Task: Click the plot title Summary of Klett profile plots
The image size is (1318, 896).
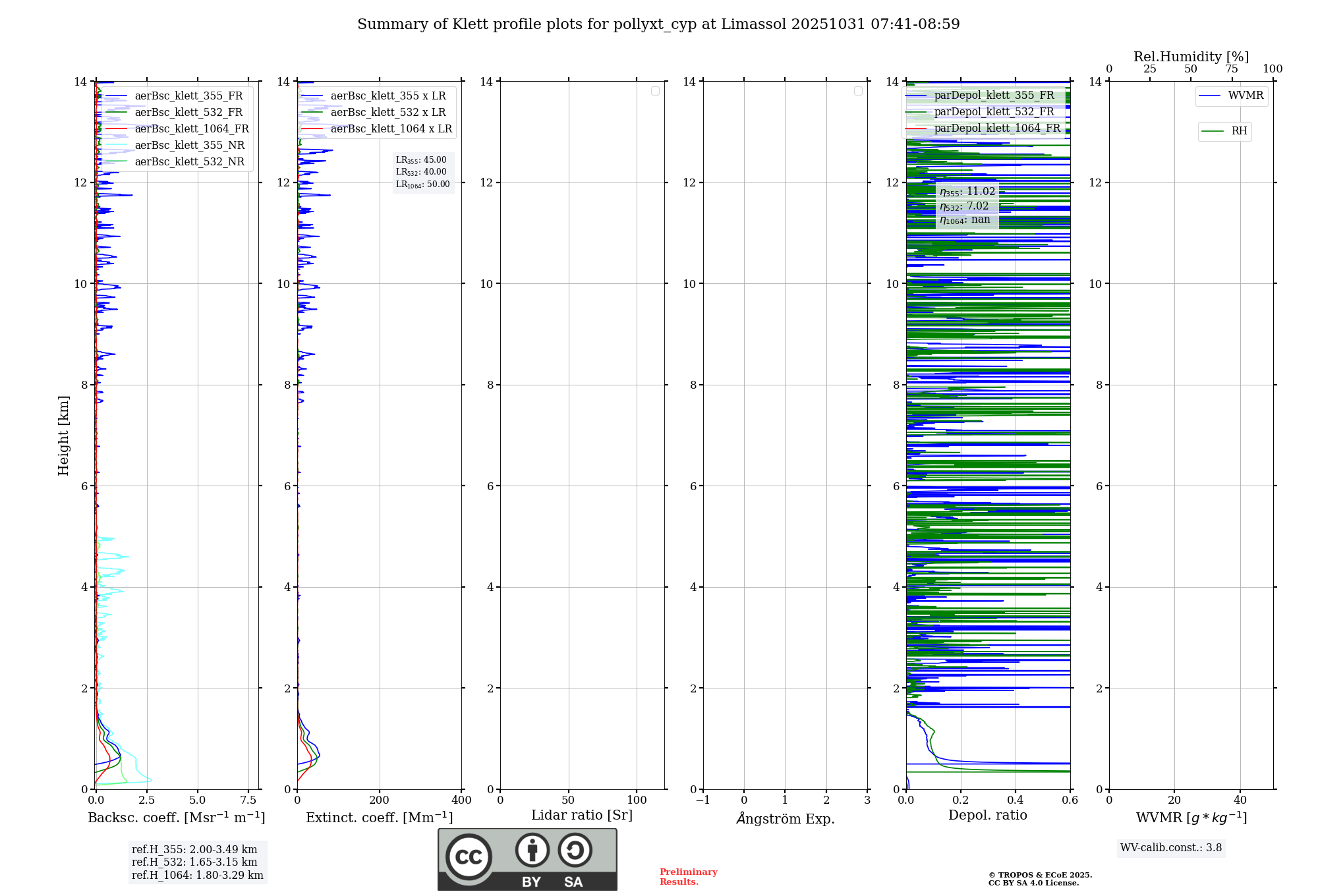Action: pos(658,24)
